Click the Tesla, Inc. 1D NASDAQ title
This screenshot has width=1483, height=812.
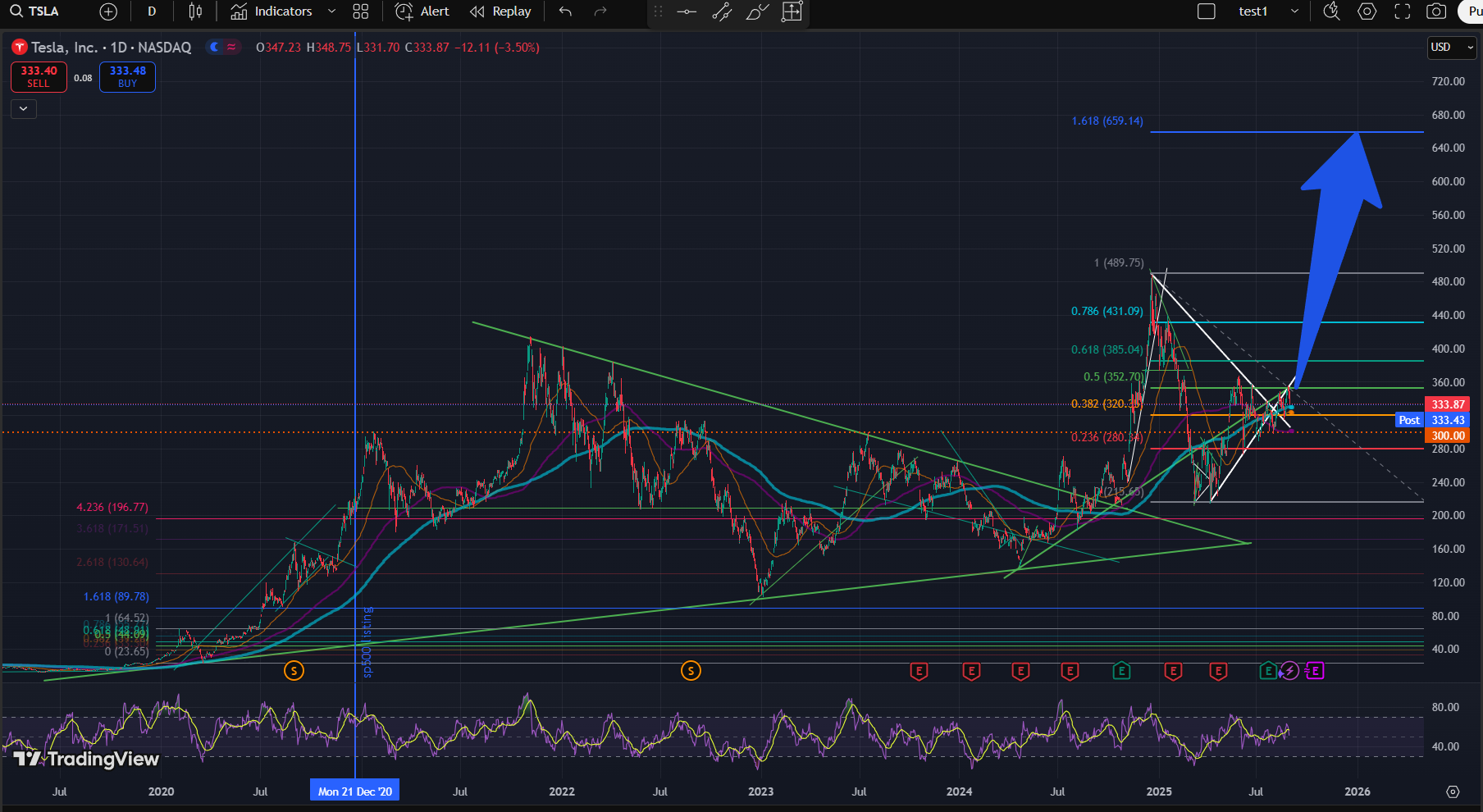[112, 48]
